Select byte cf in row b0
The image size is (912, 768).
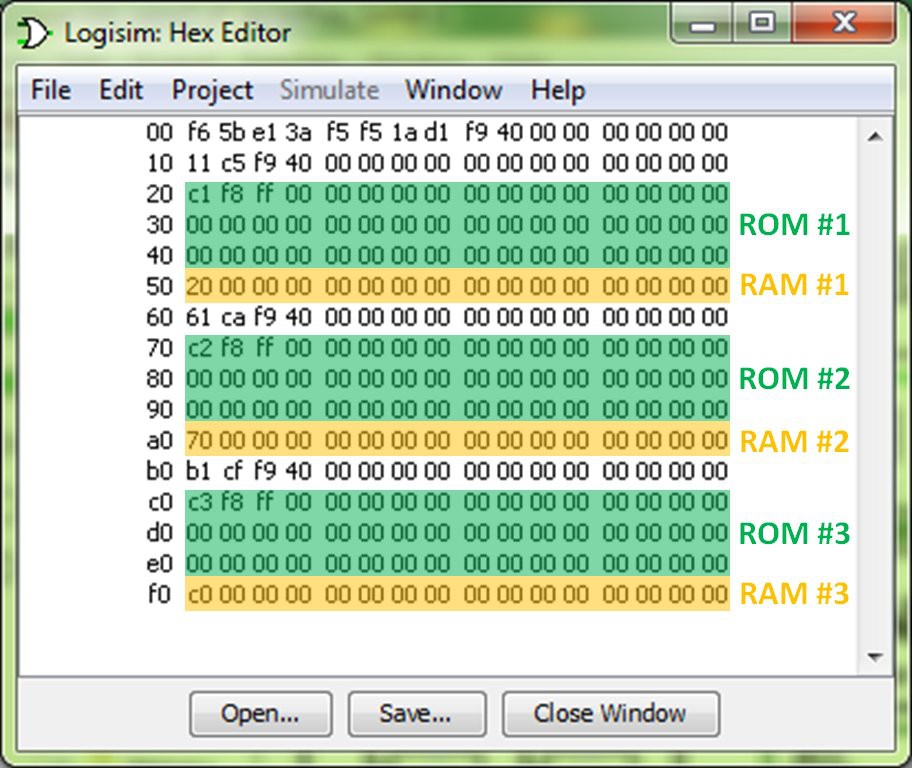tap(234, 471)
